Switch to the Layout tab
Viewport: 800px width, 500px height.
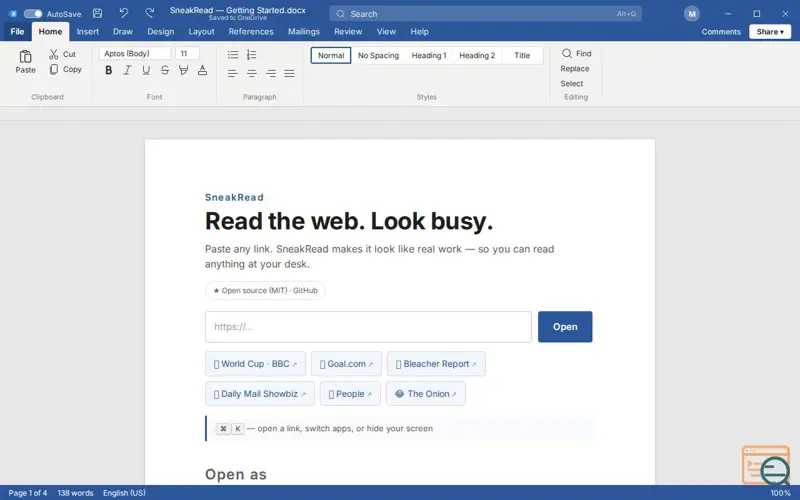pos(202,32)
